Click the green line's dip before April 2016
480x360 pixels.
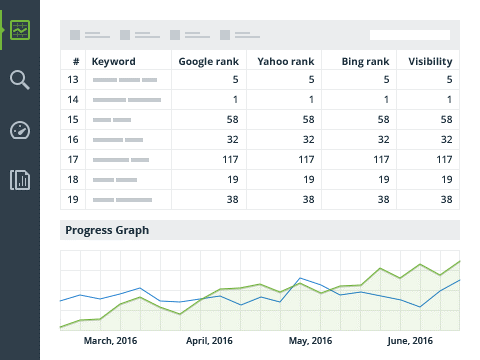(x=180, y=314)
